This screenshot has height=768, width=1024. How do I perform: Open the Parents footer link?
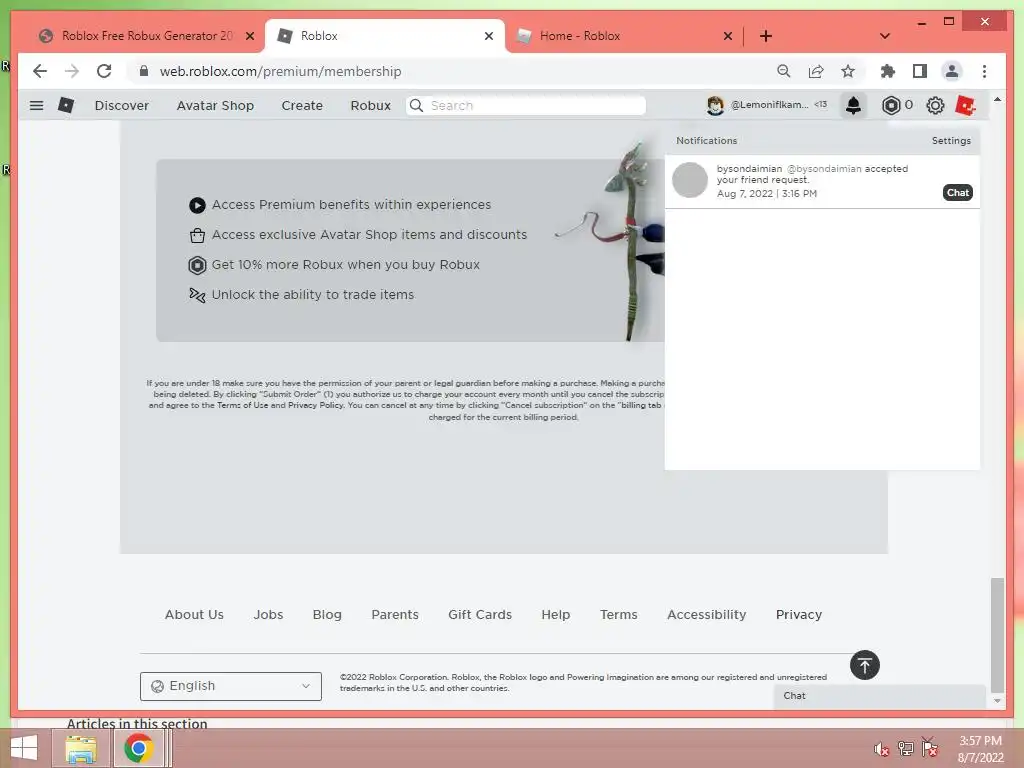(x=394, y=615)
